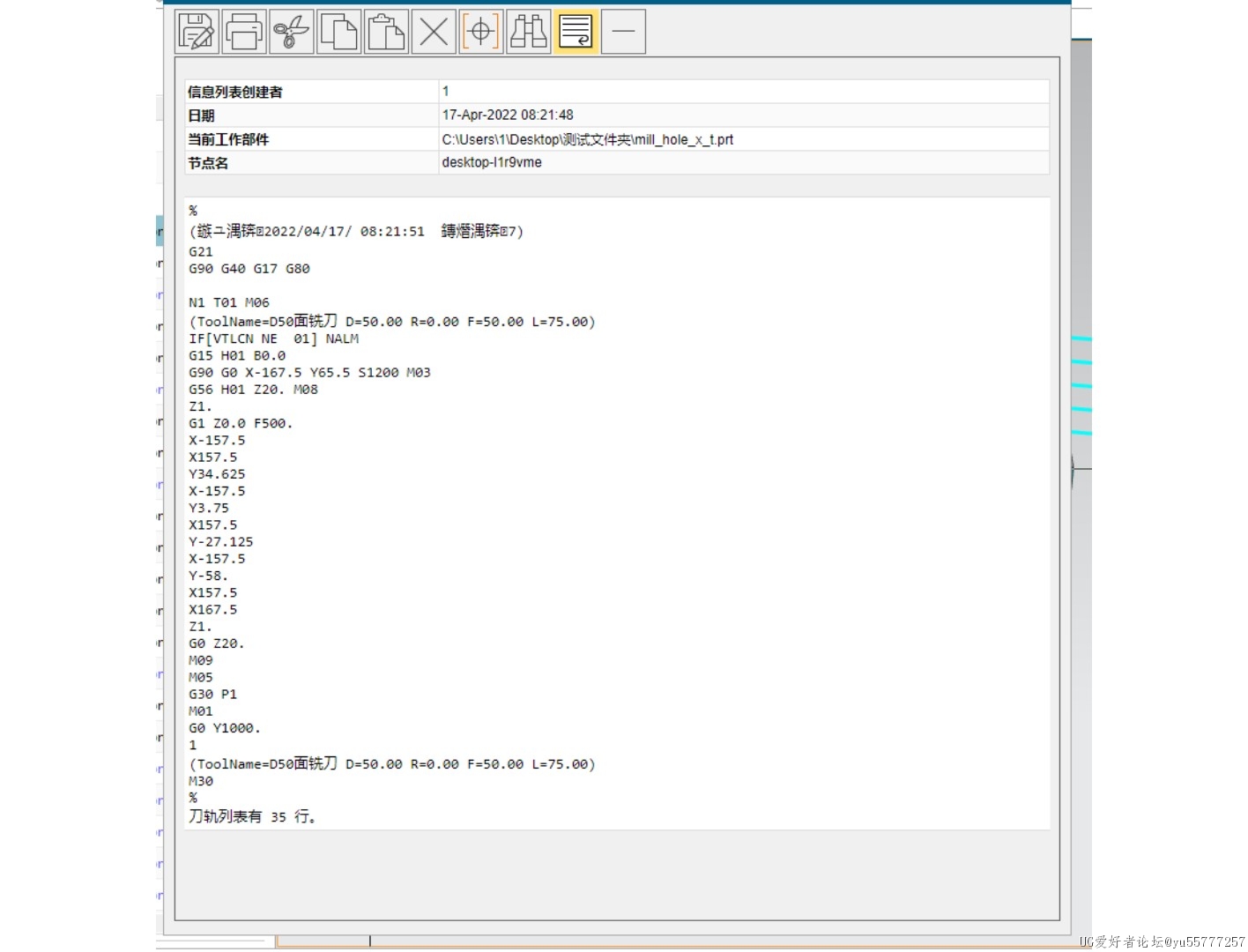Click the G1 Z0.0 F500. line
This screenshot has width=1248, height=952.
coord(241,424)
